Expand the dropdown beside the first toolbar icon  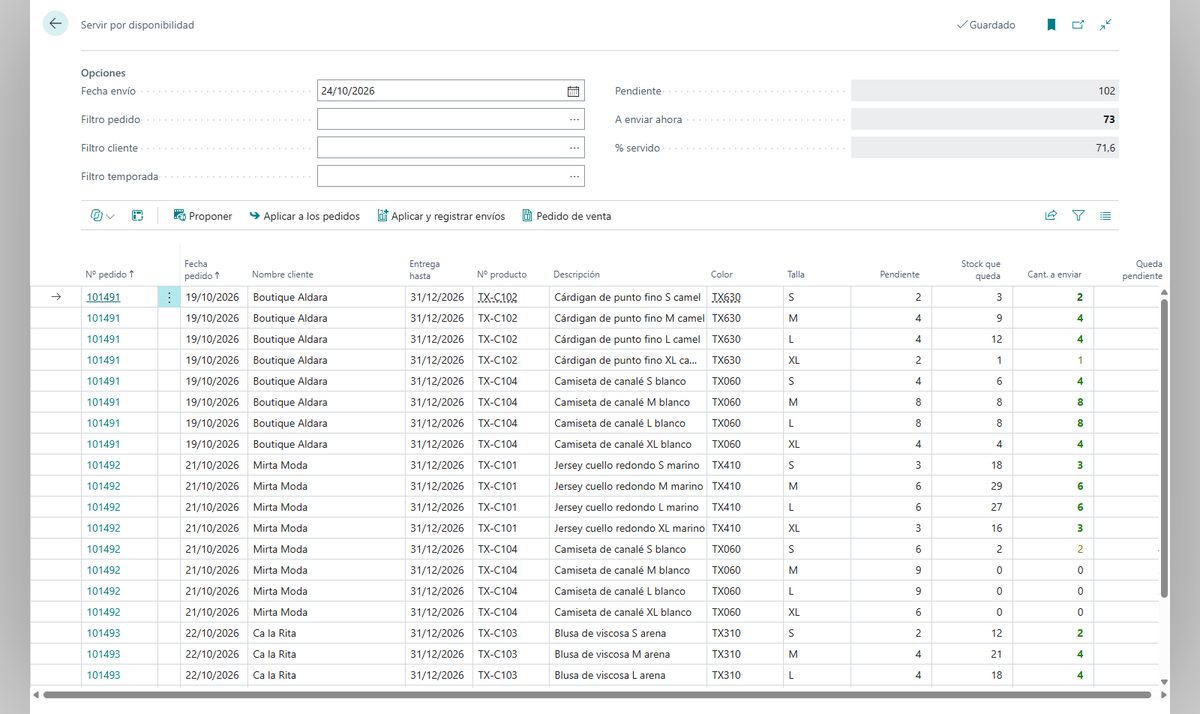109,216
